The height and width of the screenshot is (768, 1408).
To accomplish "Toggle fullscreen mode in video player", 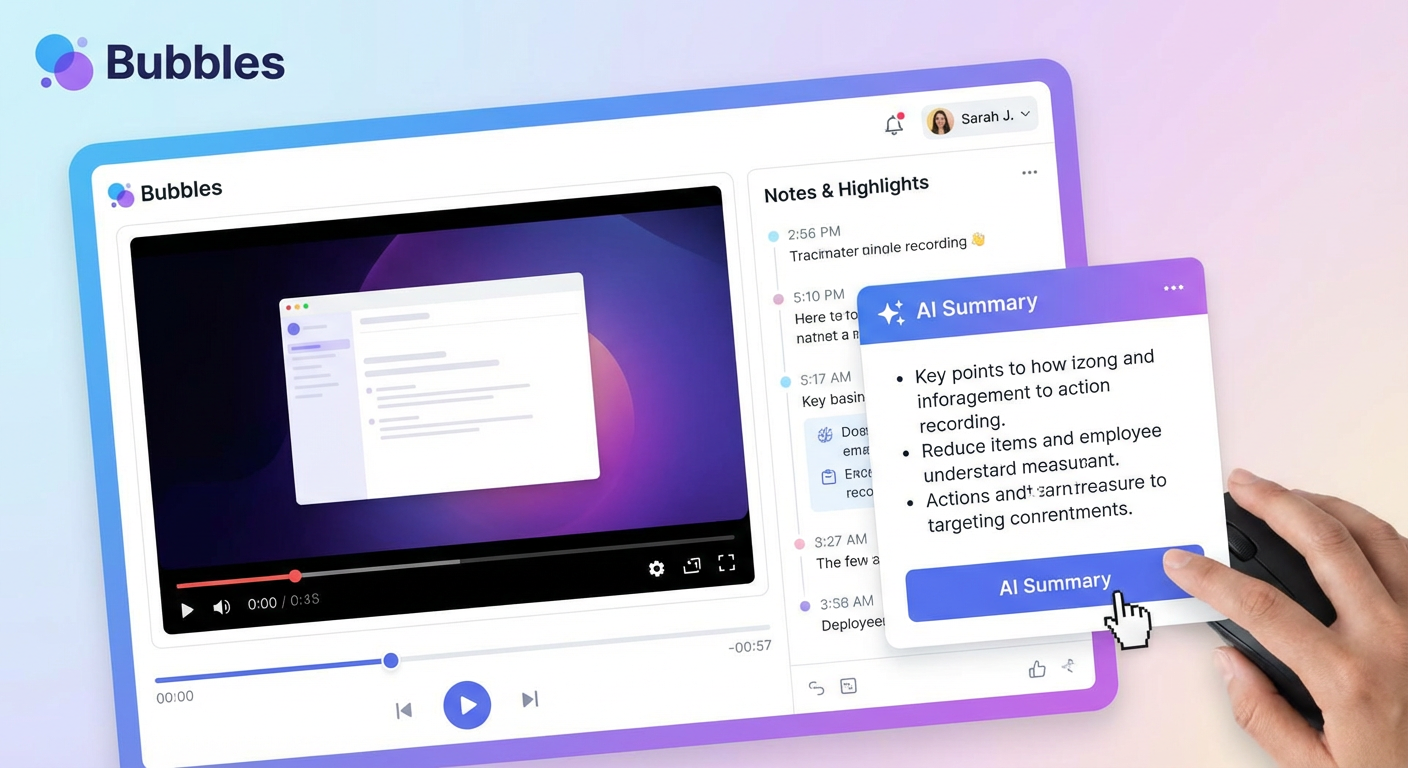I will pos(727,563).
